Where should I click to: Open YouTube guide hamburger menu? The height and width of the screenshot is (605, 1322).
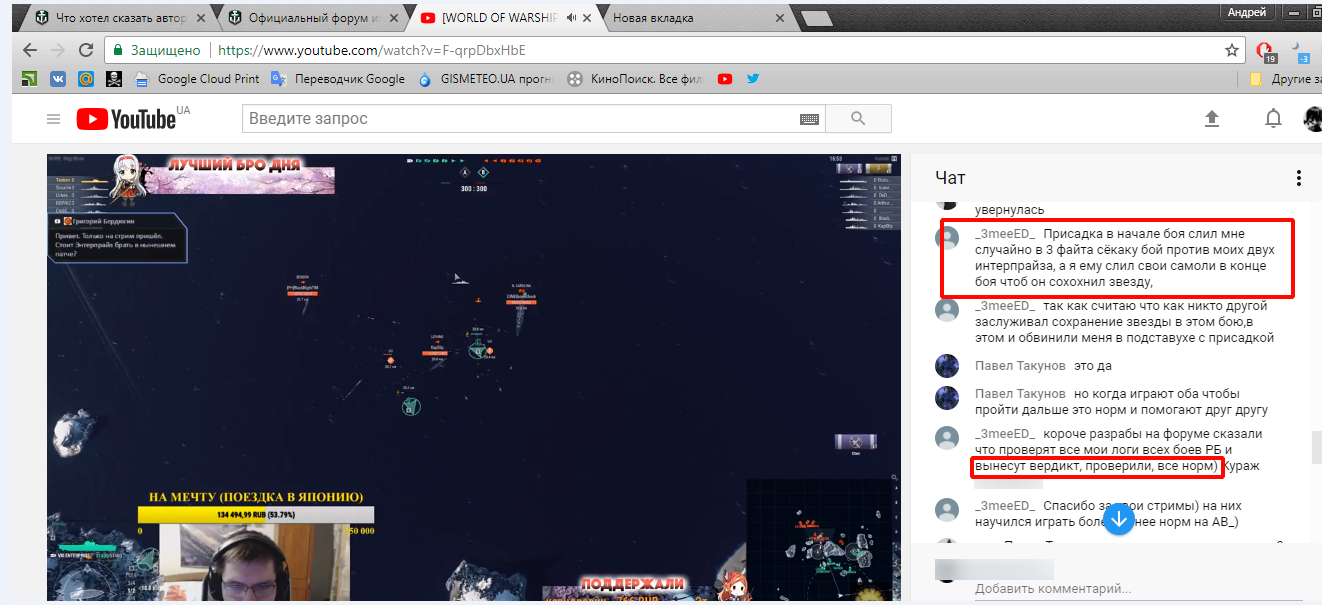tap(53, 119)
